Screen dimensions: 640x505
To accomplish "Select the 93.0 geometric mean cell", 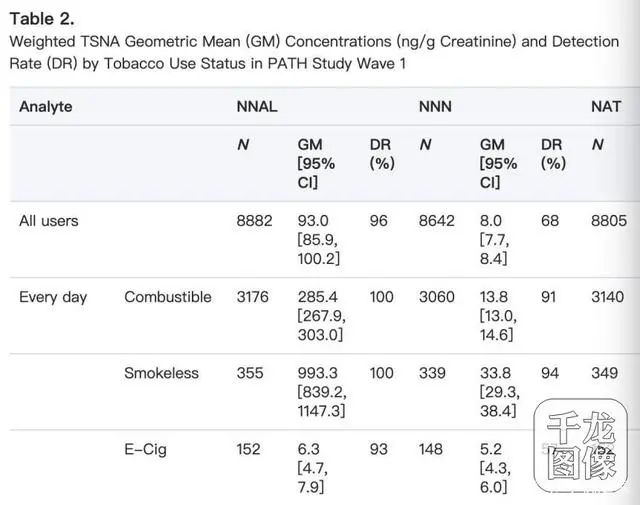I will [314, 220].
